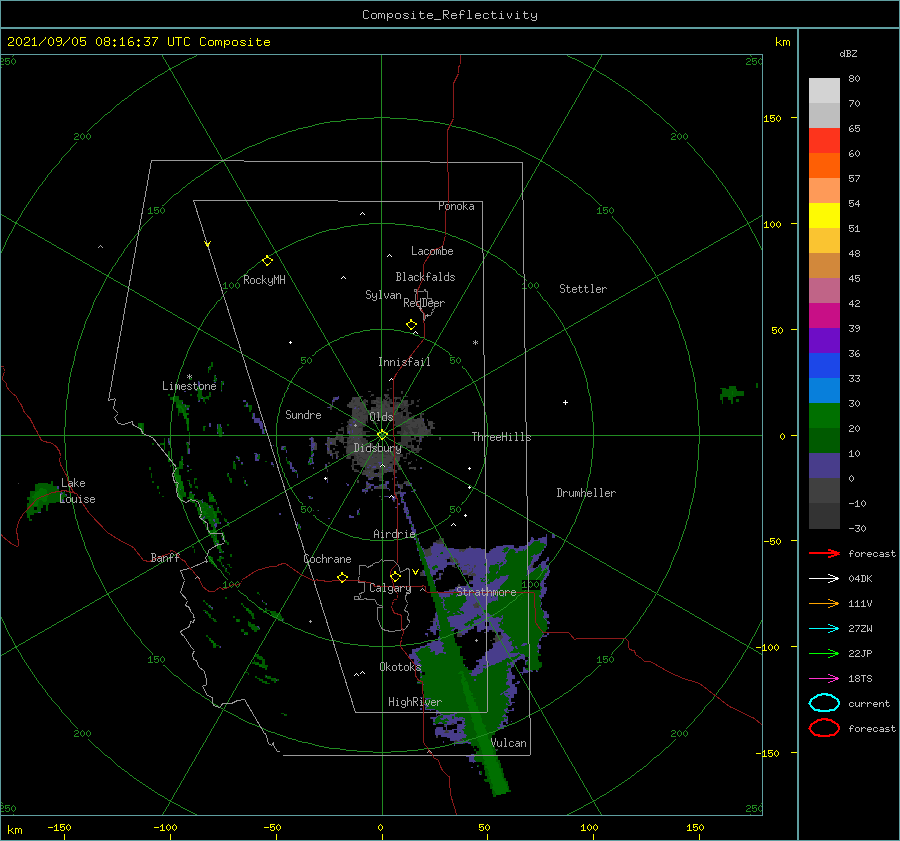Screen dimensions: 900x841
Task: Click the Drumheller label
Action: click(586, 493)
